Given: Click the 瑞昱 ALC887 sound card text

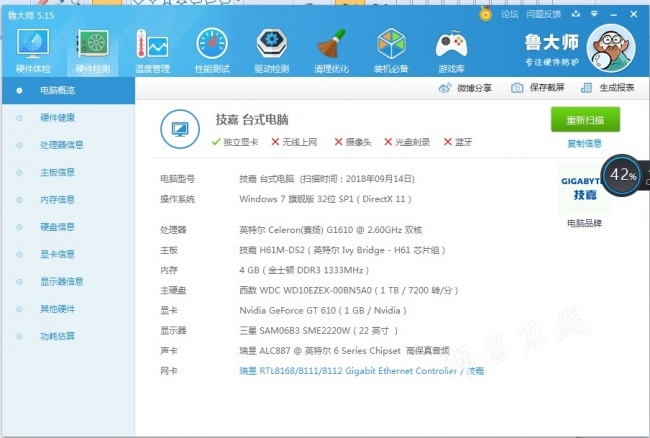Looking at the screenshot, I should click(344, 351).
